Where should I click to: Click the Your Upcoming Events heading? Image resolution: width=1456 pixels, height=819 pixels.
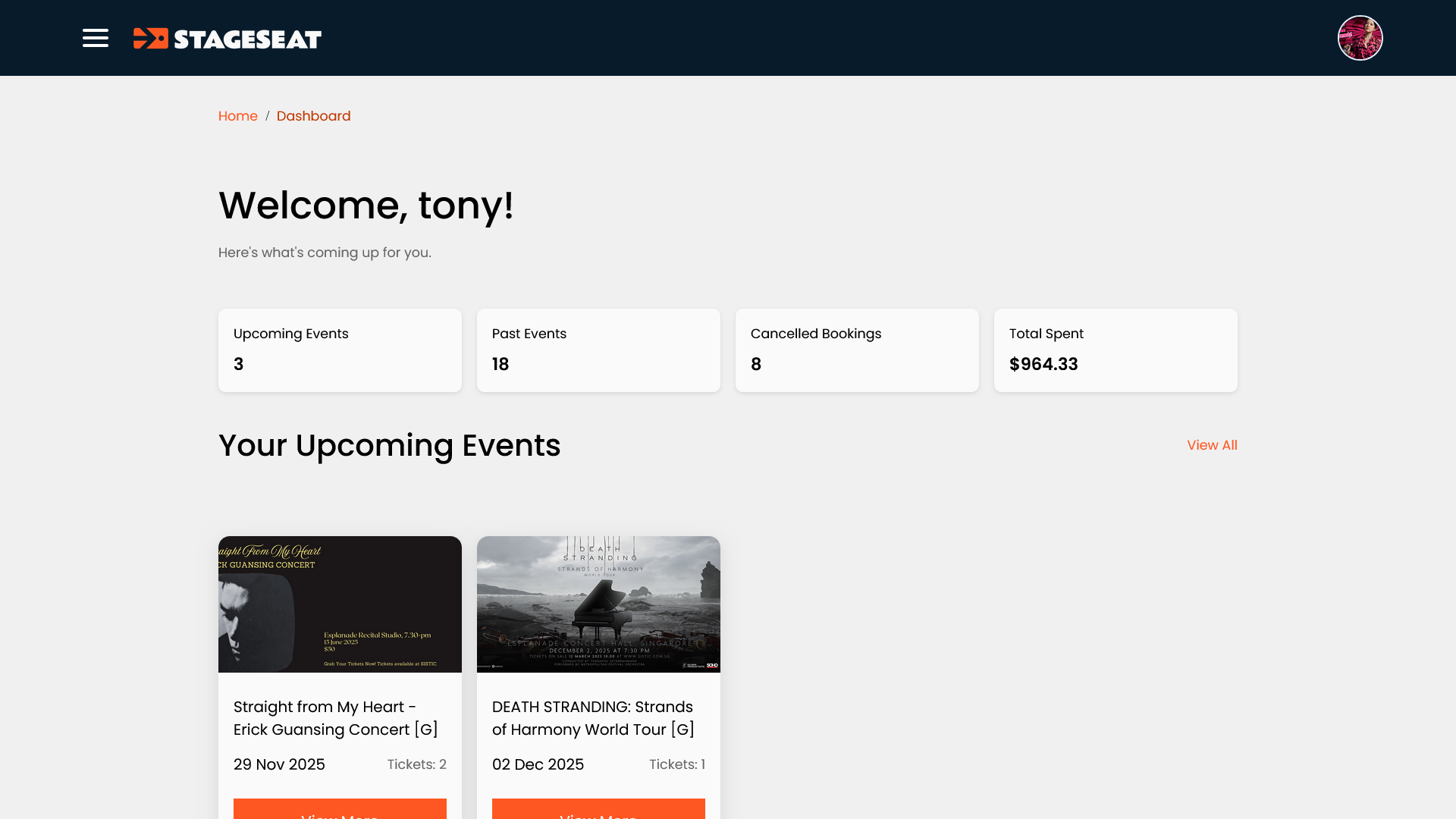coord(389,446)
